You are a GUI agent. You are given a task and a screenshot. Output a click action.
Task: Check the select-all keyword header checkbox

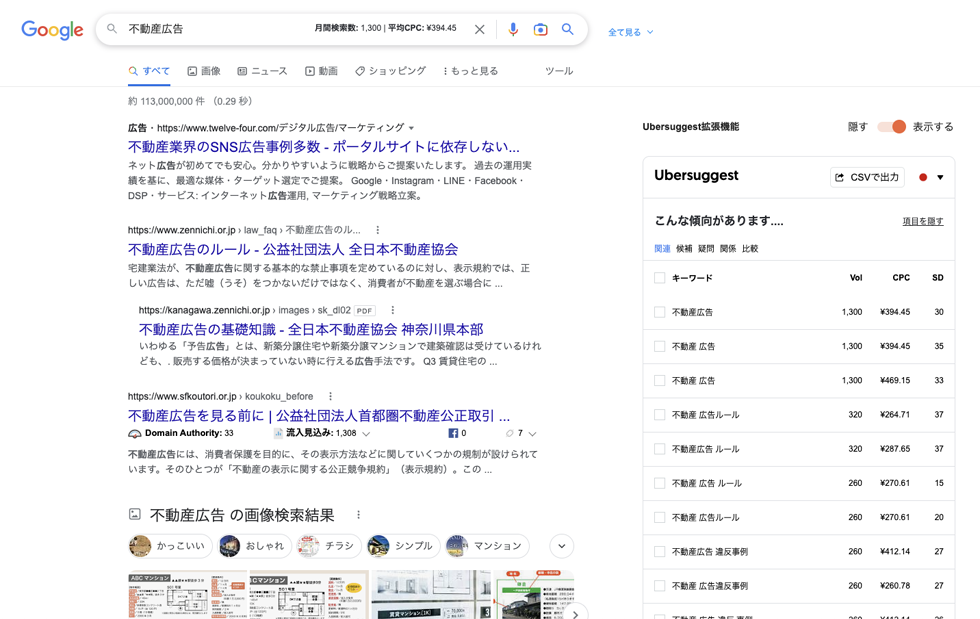[x=659, y=278]
